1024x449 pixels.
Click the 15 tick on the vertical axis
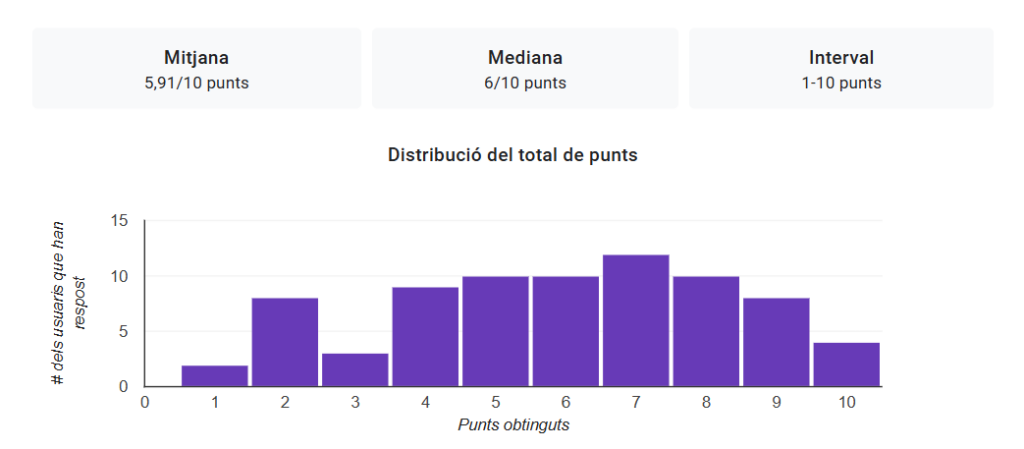(120, 221)
